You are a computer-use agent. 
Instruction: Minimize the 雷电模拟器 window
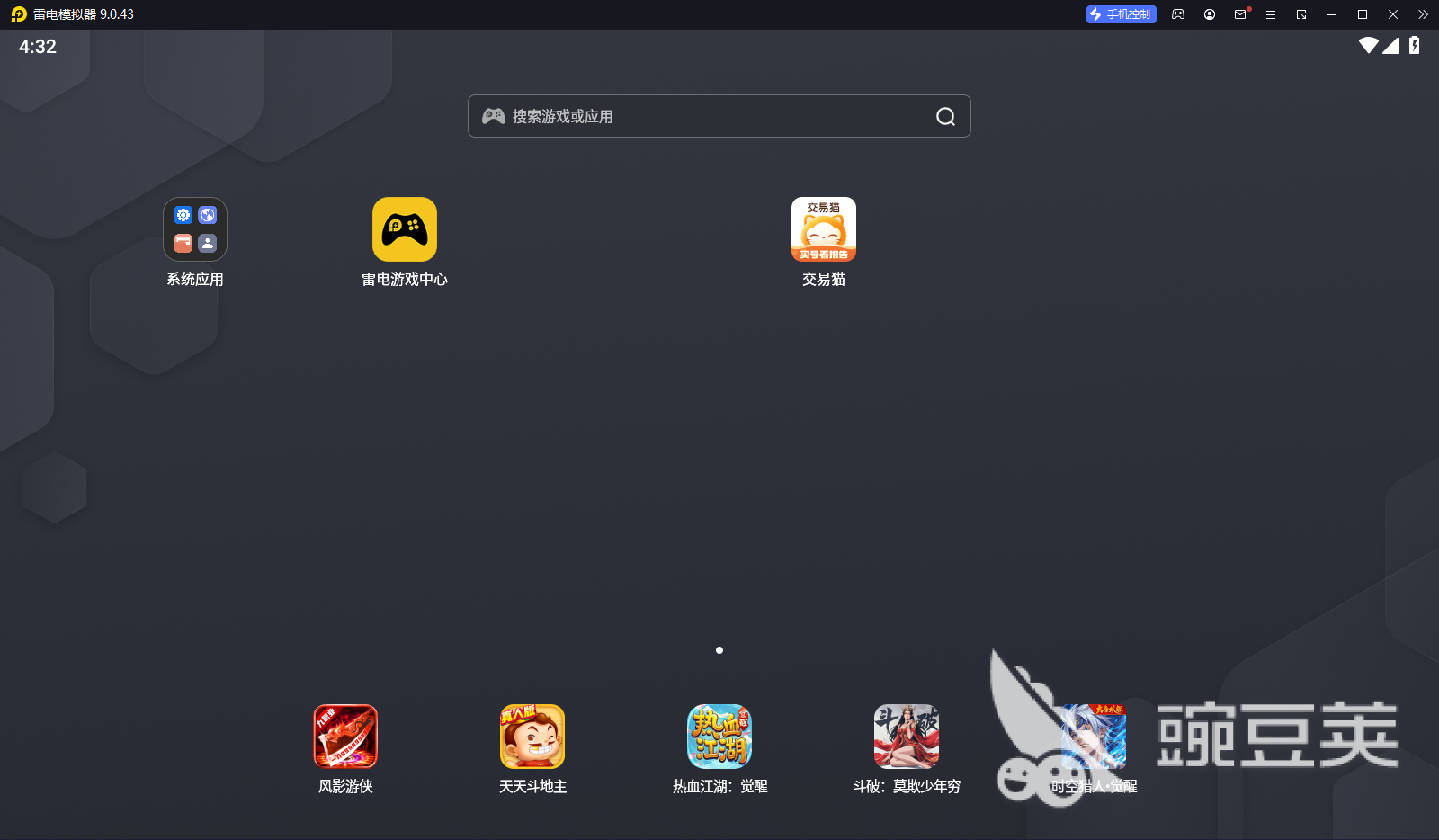[1332, 14]
